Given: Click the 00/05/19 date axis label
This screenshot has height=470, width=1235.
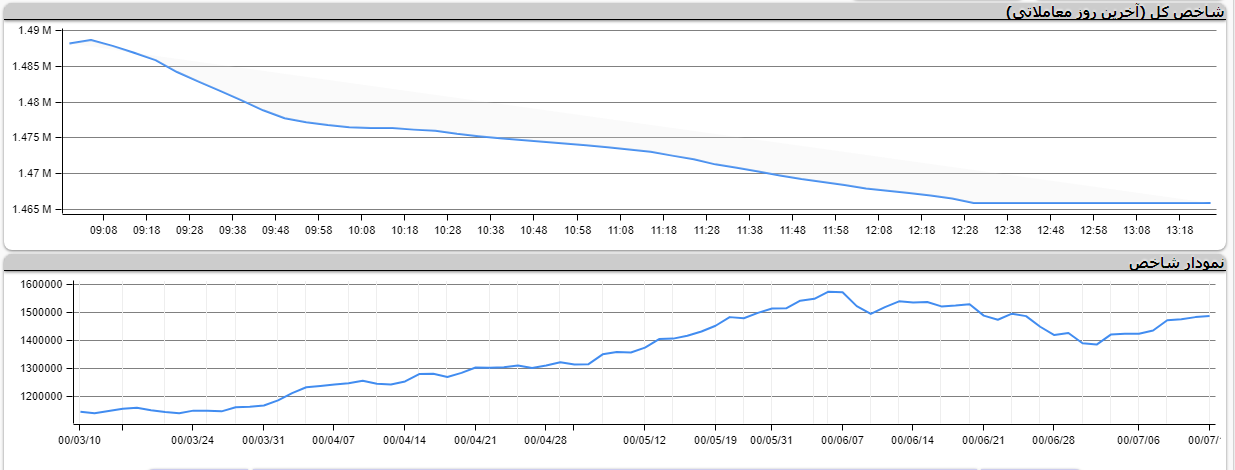Looking at the screenshot, I should point(715,439).
